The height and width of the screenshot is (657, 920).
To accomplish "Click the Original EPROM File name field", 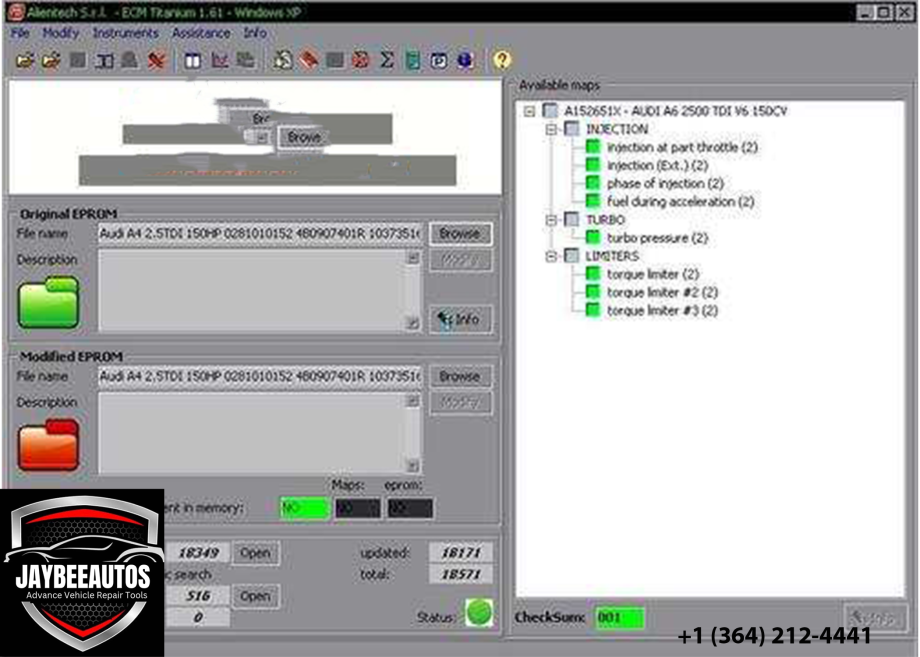I will [x=260, y=233].
